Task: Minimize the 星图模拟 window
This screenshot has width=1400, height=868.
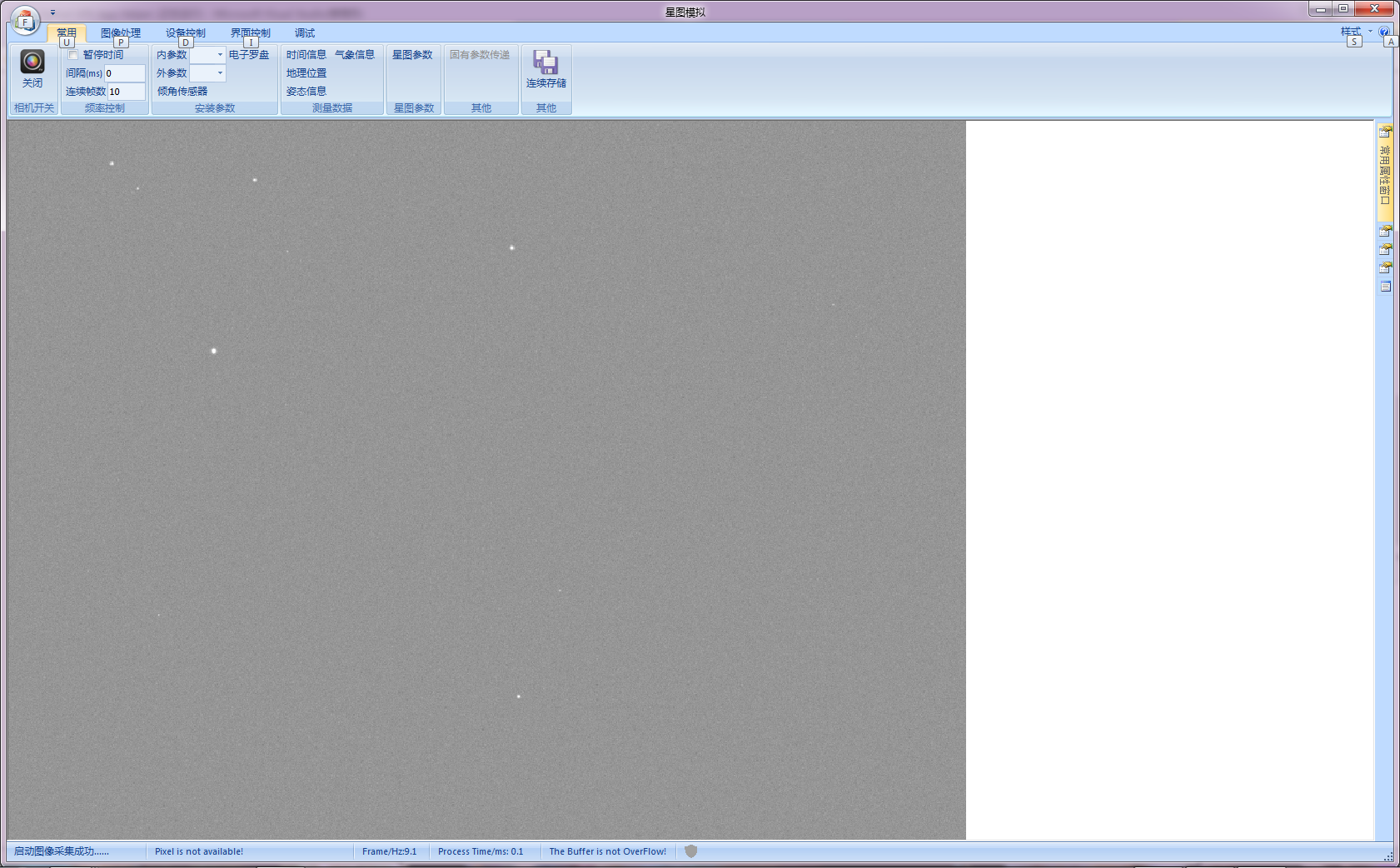Action: pyautogui.click(x=1321, y=9)
